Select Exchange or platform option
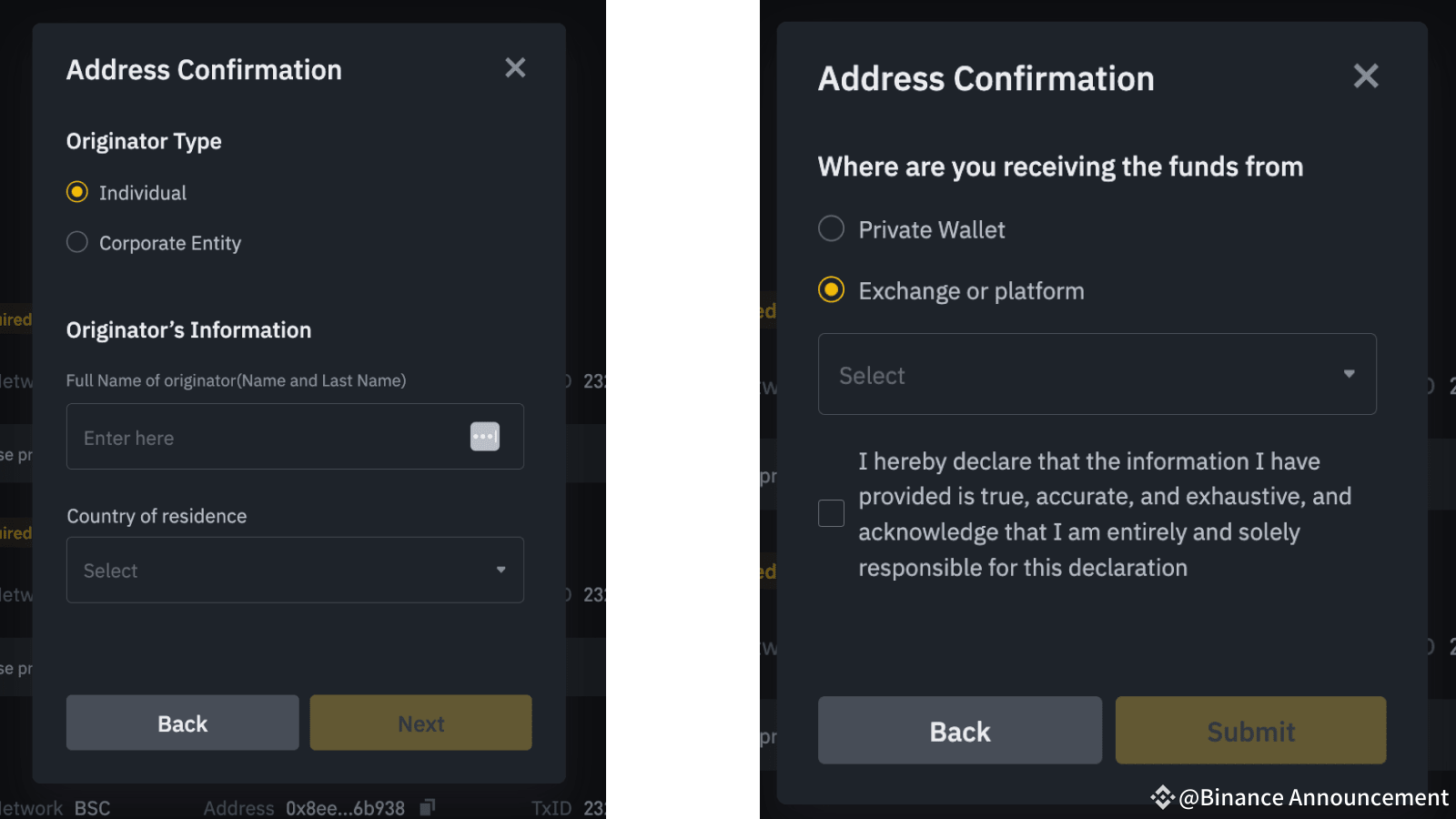 tap(831, 290)
